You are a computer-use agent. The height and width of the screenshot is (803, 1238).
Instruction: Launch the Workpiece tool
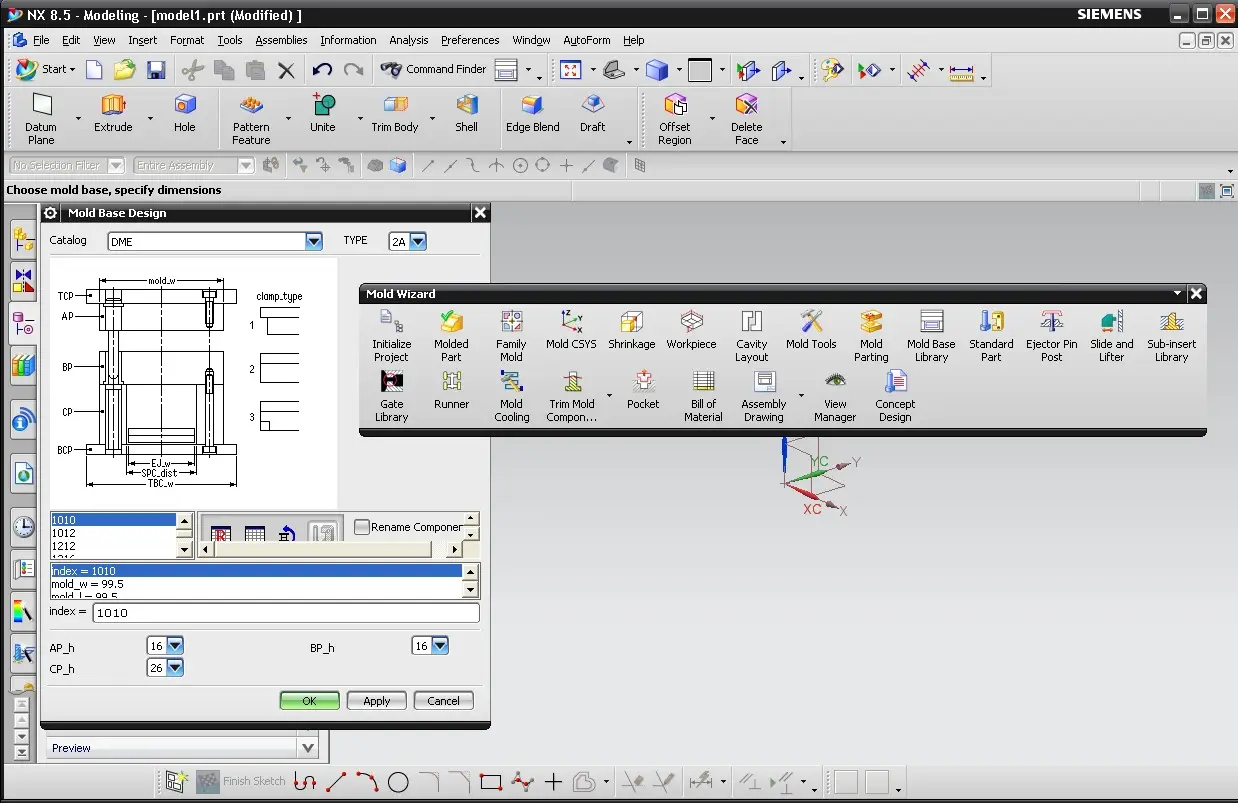tap(691, 329)
